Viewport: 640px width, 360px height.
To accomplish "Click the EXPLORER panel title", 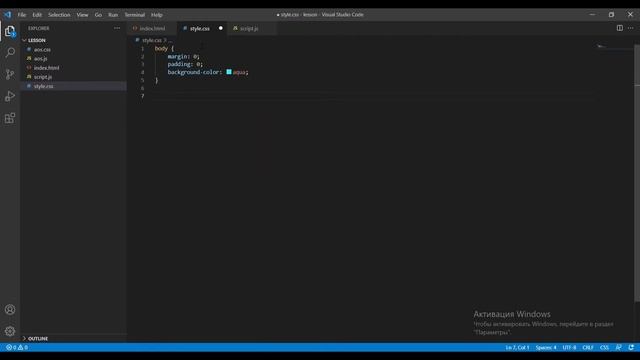I will point(39,28).
